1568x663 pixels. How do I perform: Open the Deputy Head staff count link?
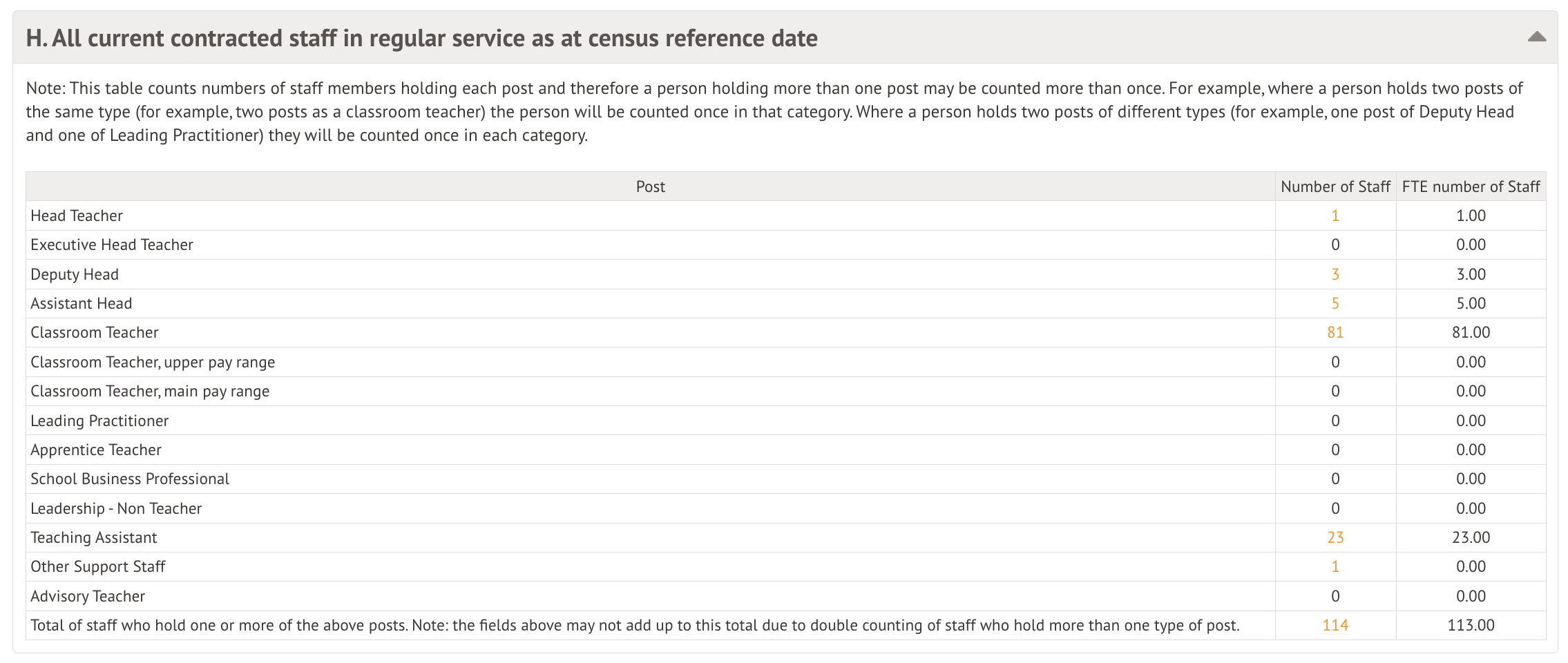click(x=1335, y=274)
